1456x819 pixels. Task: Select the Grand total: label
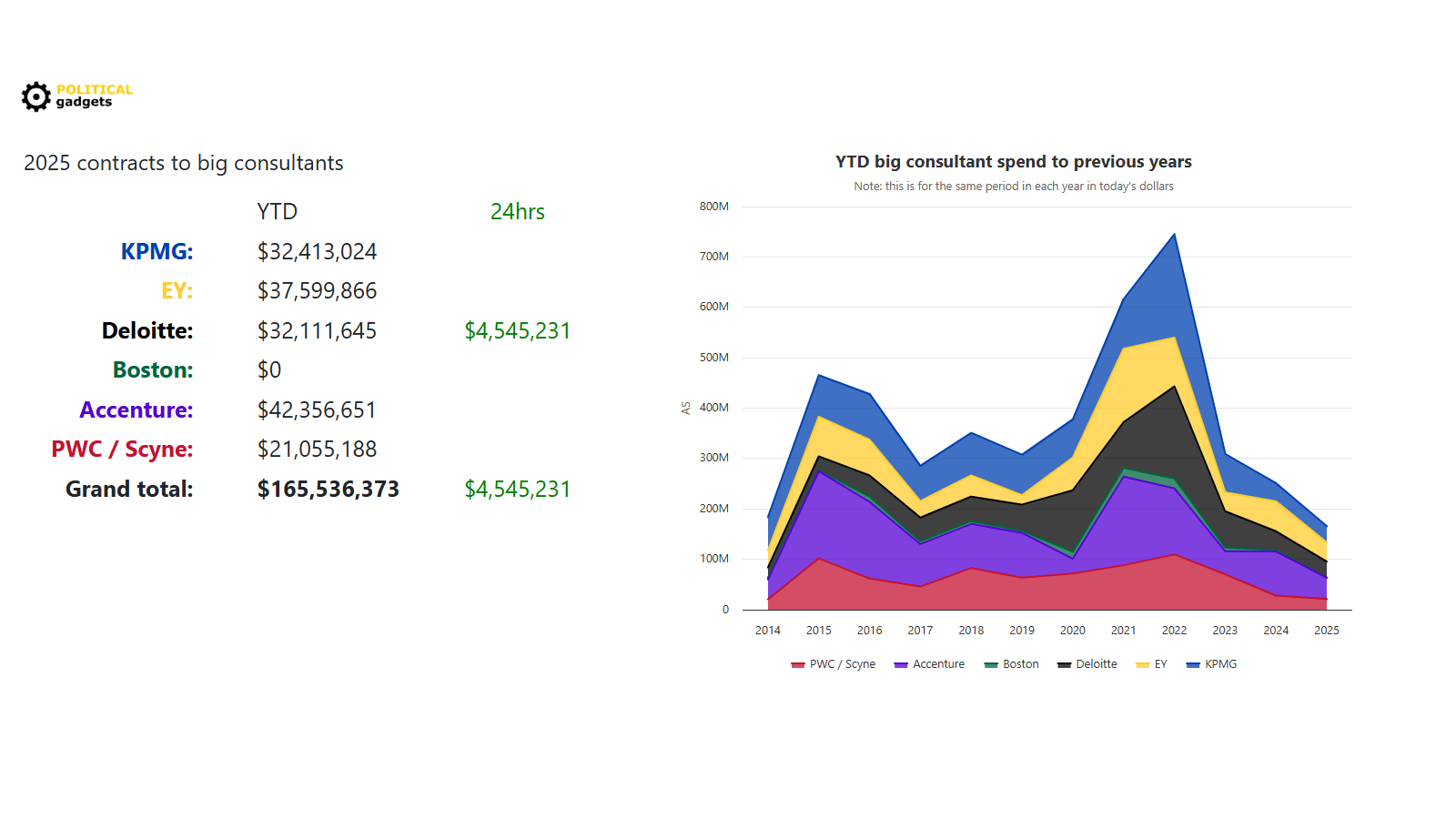coord(129,489)
